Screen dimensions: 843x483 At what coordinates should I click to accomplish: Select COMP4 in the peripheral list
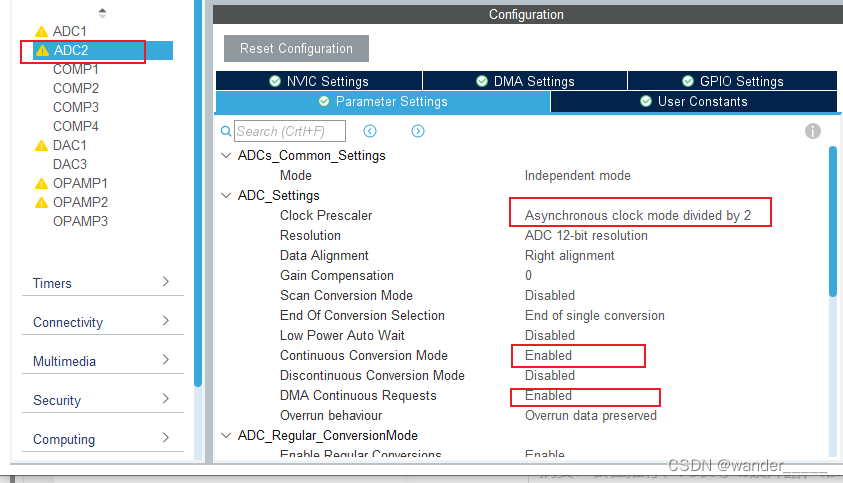click(x=76, y=126)
